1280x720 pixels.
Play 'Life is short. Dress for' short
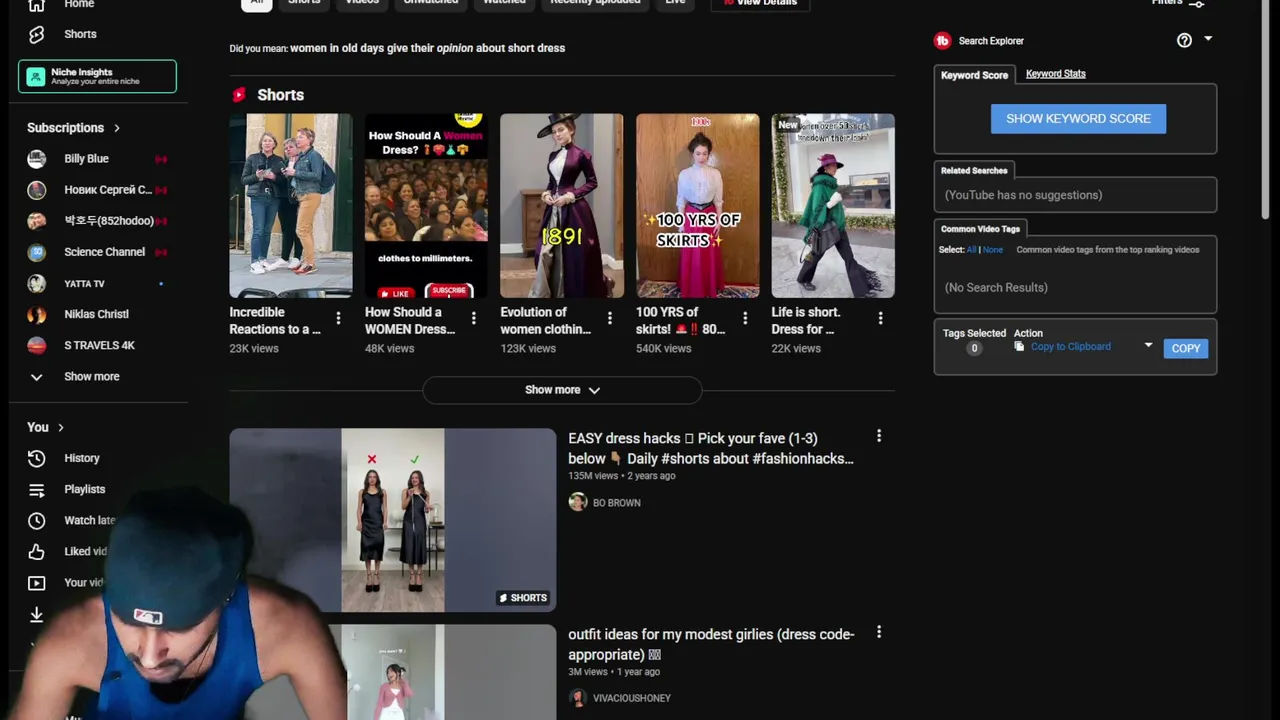pos(833,205)
